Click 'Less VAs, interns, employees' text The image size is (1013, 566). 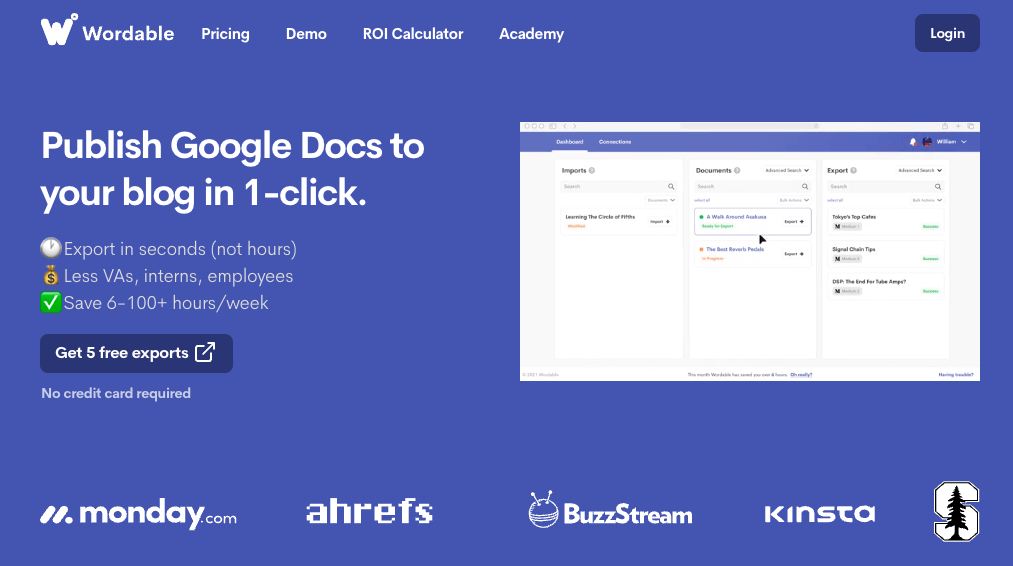tap(178, 276)
